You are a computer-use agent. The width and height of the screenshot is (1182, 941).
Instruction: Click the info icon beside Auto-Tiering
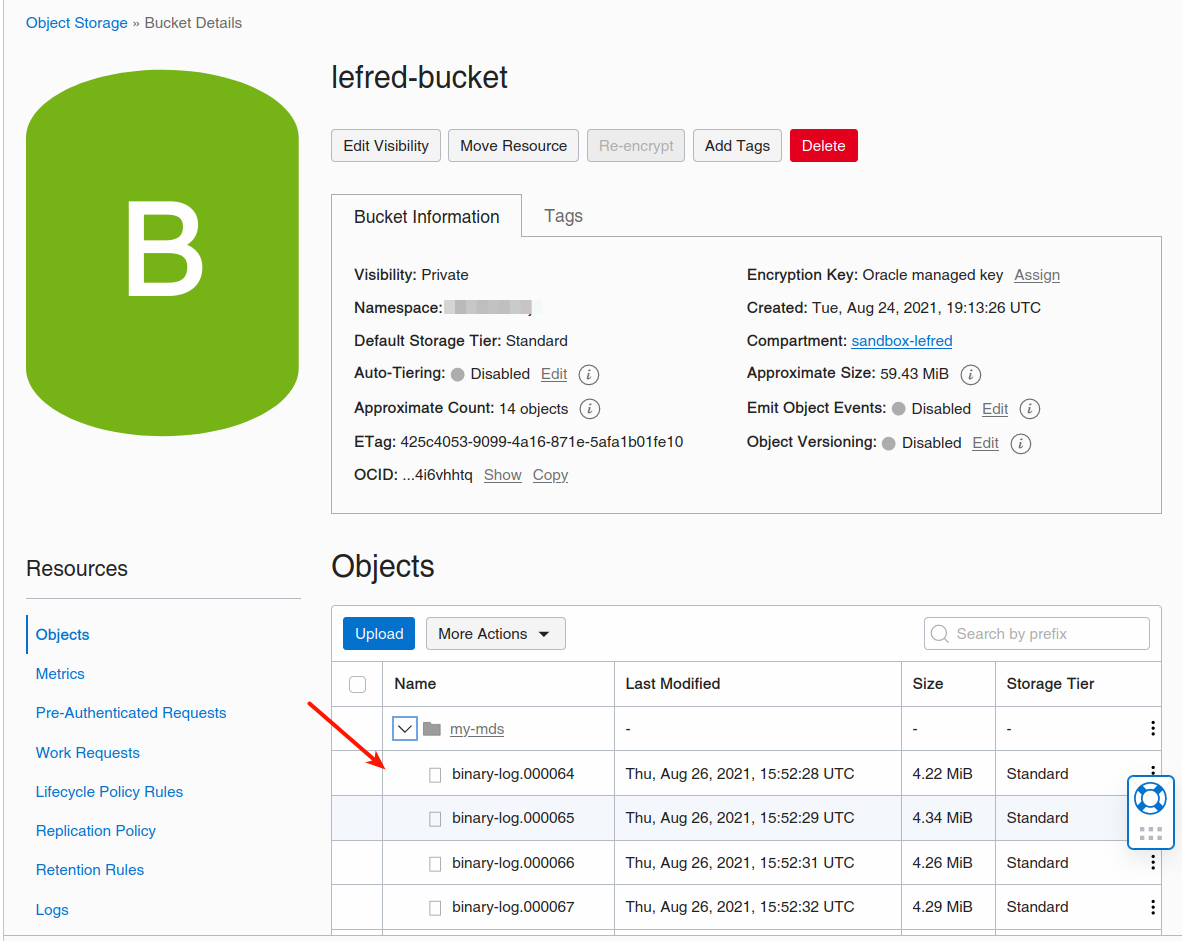(x=589, y=374)
